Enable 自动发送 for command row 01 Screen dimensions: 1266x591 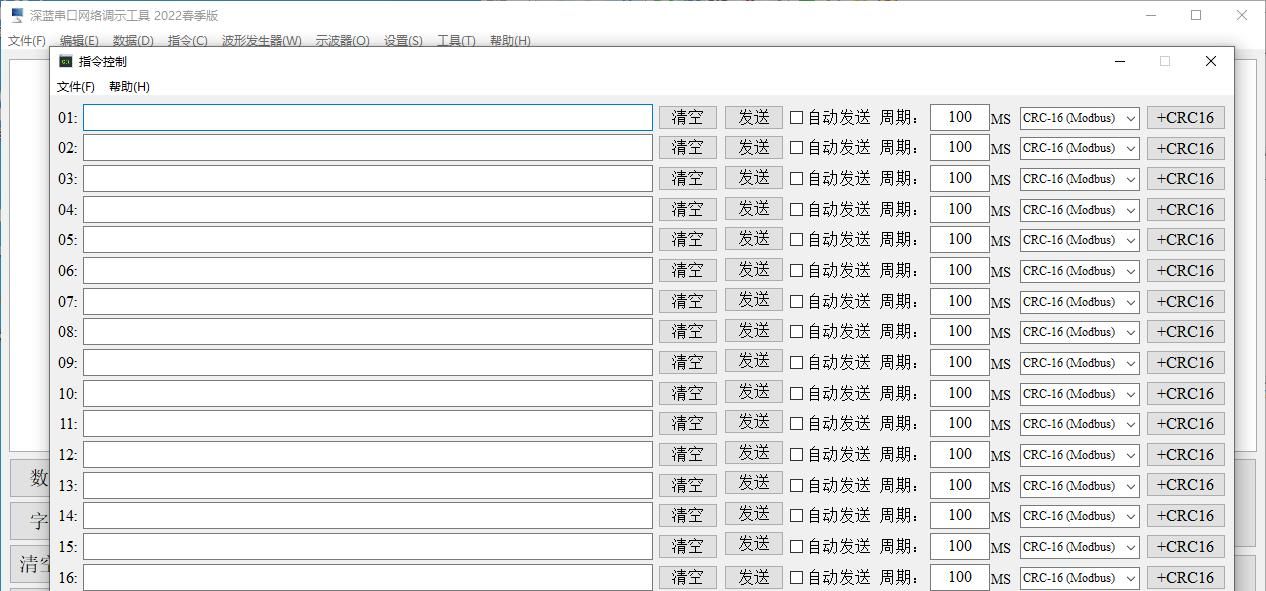[795, 117]
